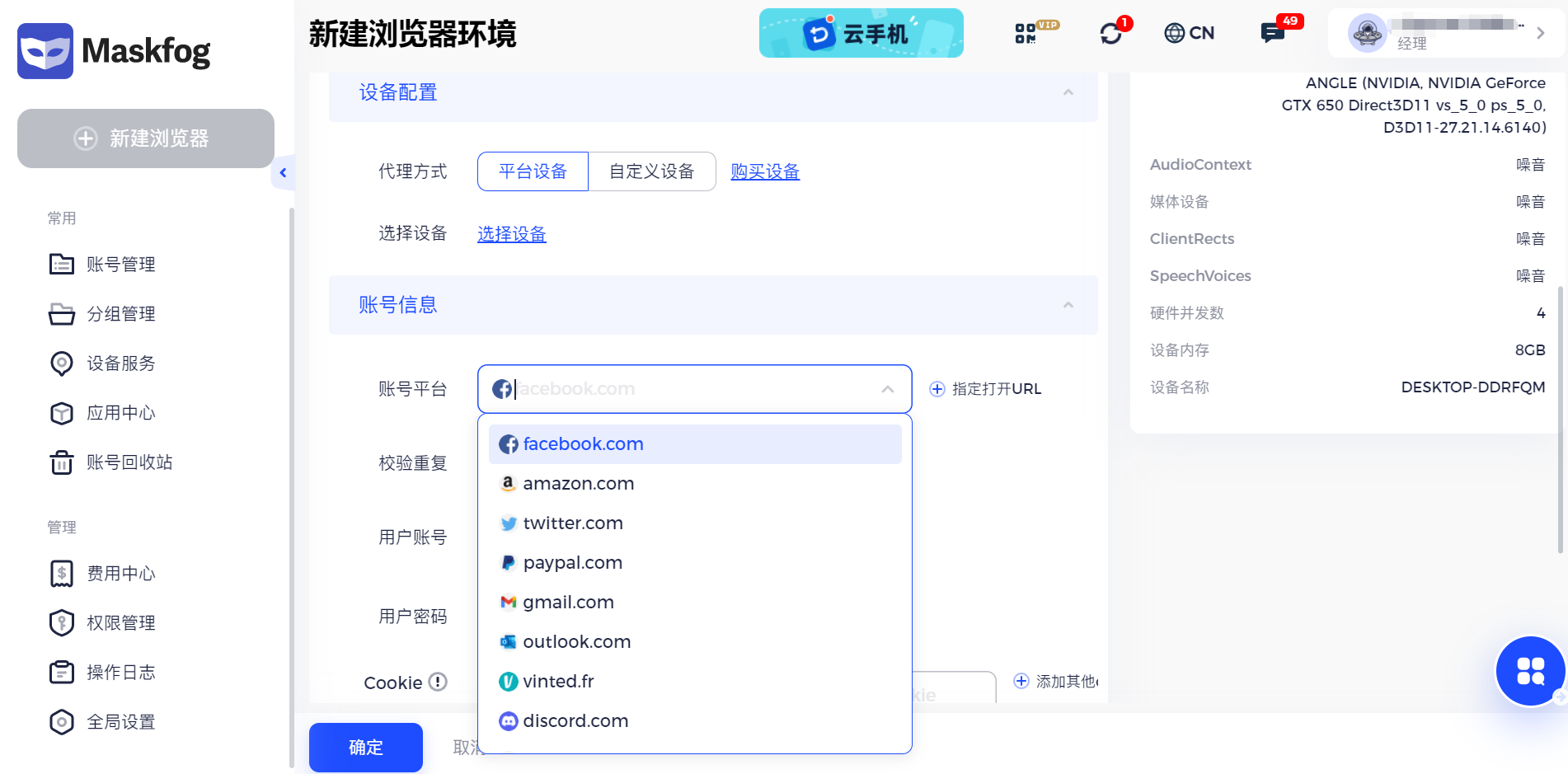Click the 媒体设备 噪音 value
Viewport: 1568px width, 774px height.
[1531, 202]
